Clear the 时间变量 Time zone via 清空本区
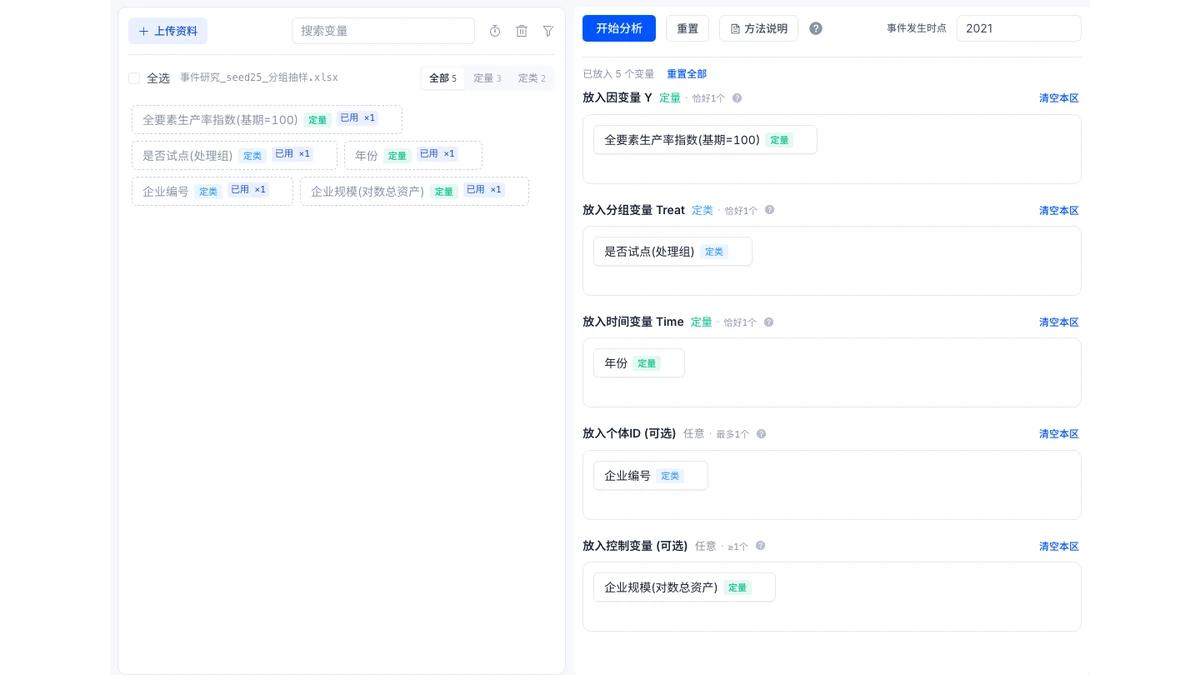This screenshot has width=1200, height=675. (1059, 322)
